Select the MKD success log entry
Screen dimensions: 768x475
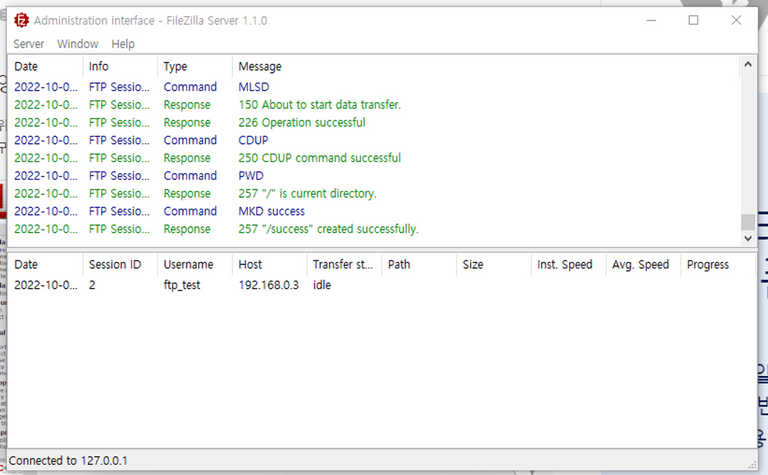coord(271,211)
